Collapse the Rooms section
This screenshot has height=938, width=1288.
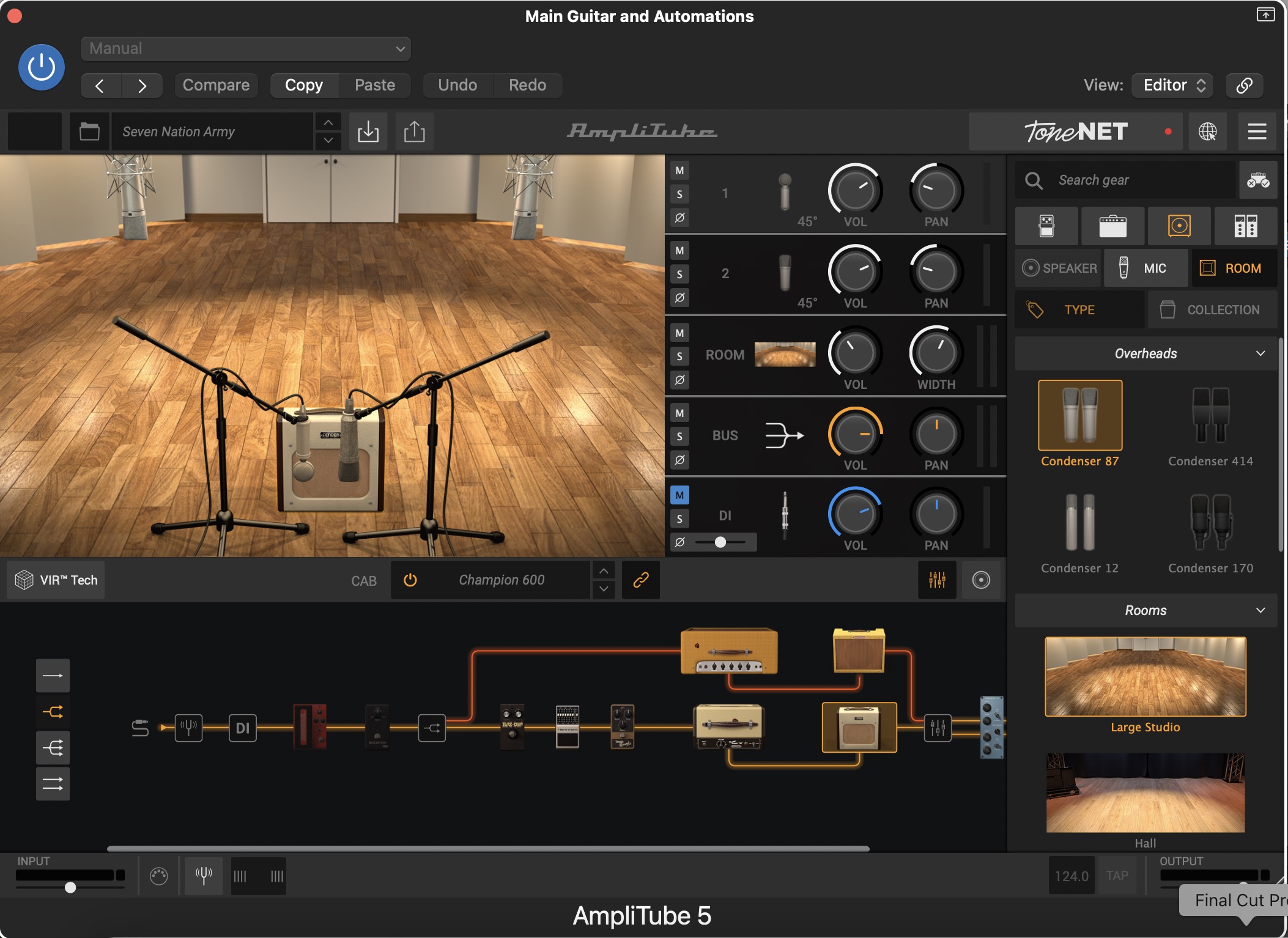pyautogui.click(x=1146, y=610)
